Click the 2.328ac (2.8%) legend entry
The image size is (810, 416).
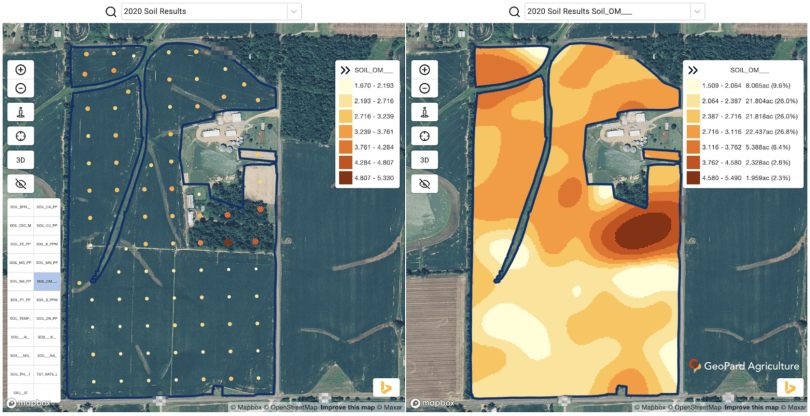[x=768, y=163]
